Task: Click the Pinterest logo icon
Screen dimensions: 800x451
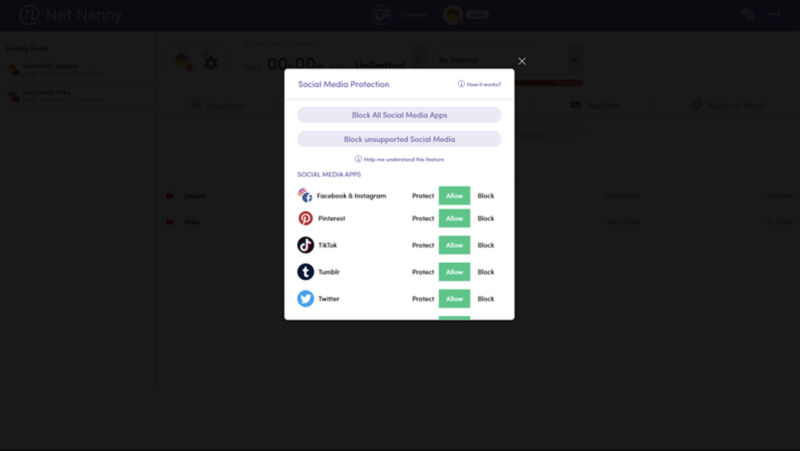Action: coord(305,218)
